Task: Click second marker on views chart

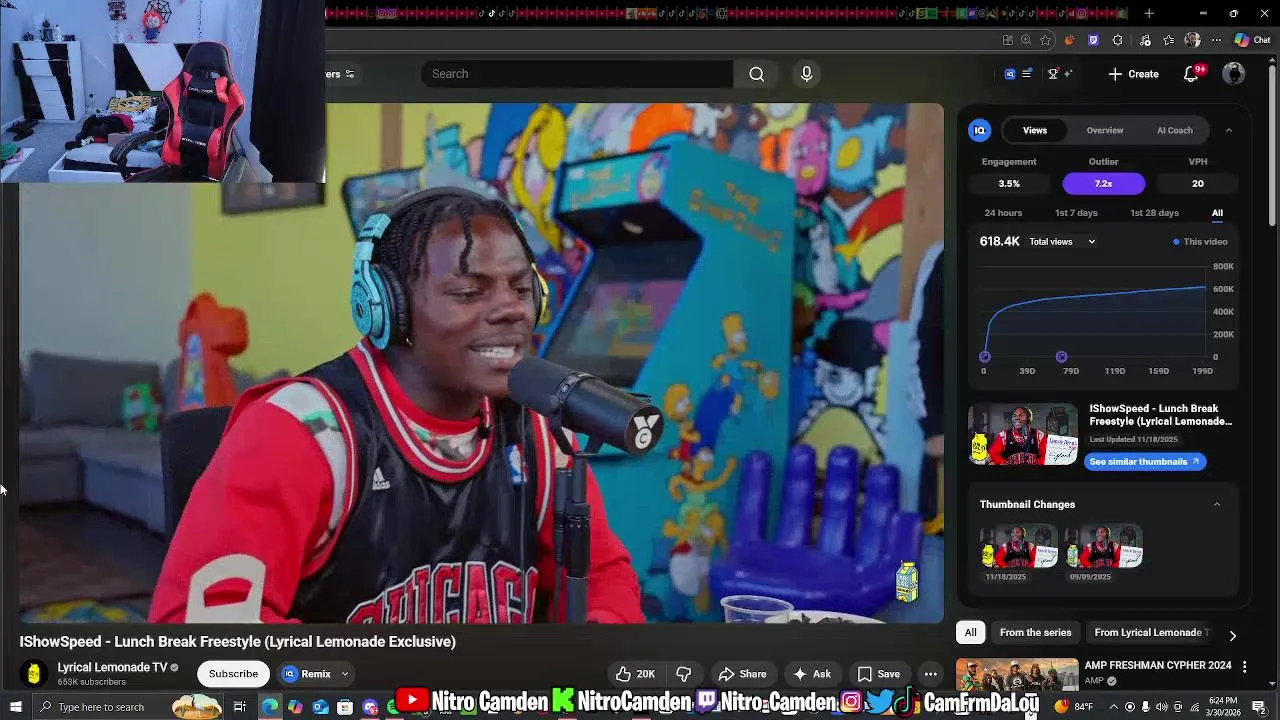Action: pyautogui.click(x=1061, y=356)
